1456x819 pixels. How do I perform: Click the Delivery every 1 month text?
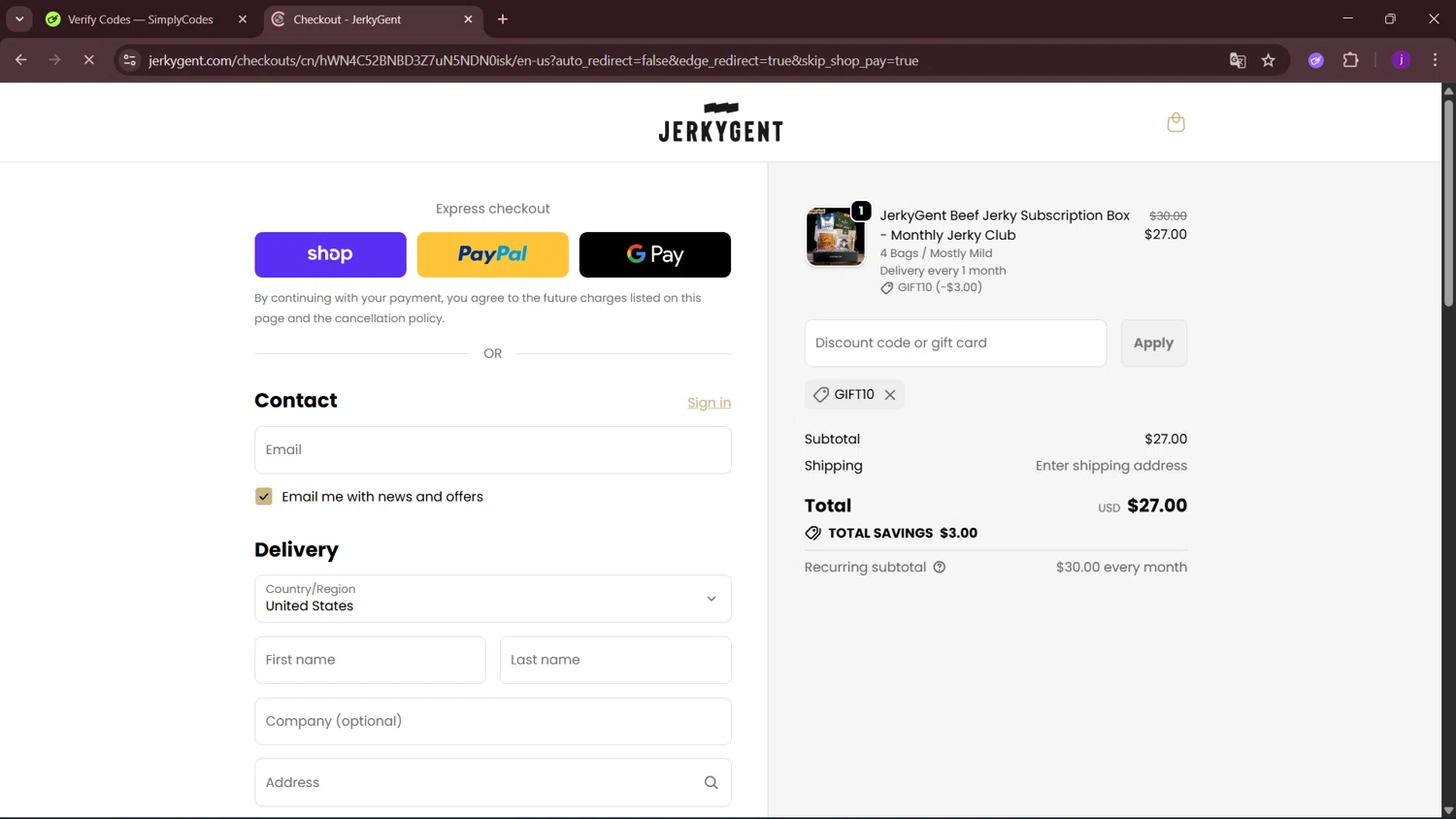point(943,271)
